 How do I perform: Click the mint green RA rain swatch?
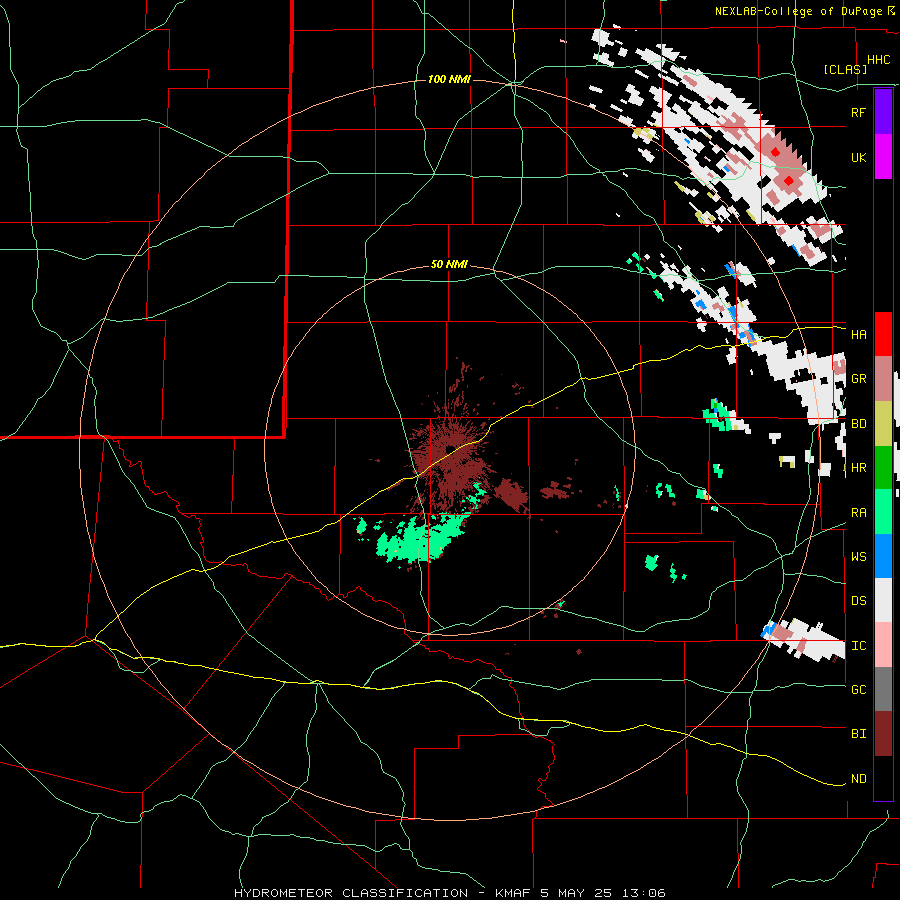[883, 512]
